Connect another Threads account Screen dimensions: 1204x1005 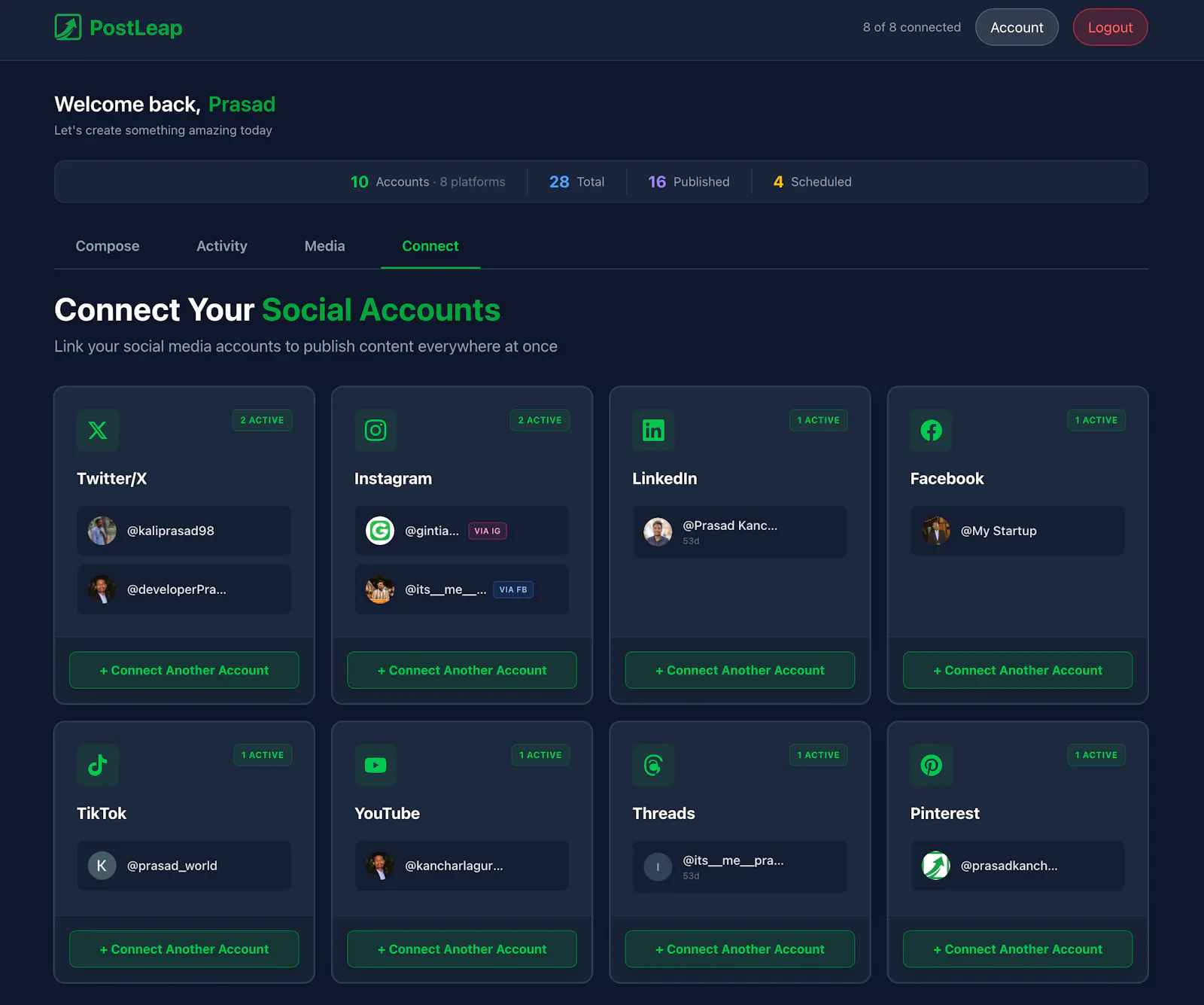740,949
